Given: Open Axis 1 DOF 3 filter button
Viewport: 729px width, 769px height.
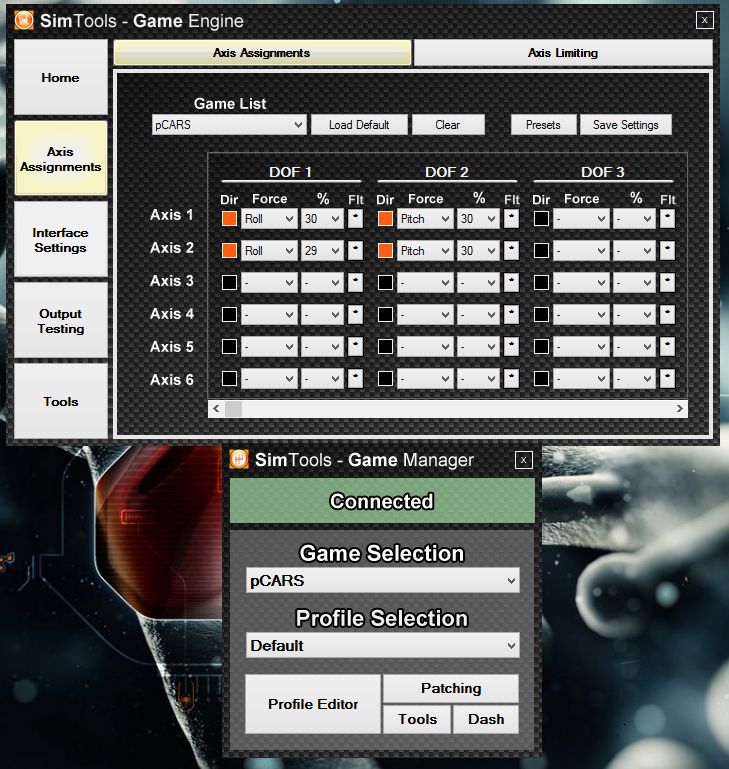Looking at the screenshot, I should click(x=667, y=218).
